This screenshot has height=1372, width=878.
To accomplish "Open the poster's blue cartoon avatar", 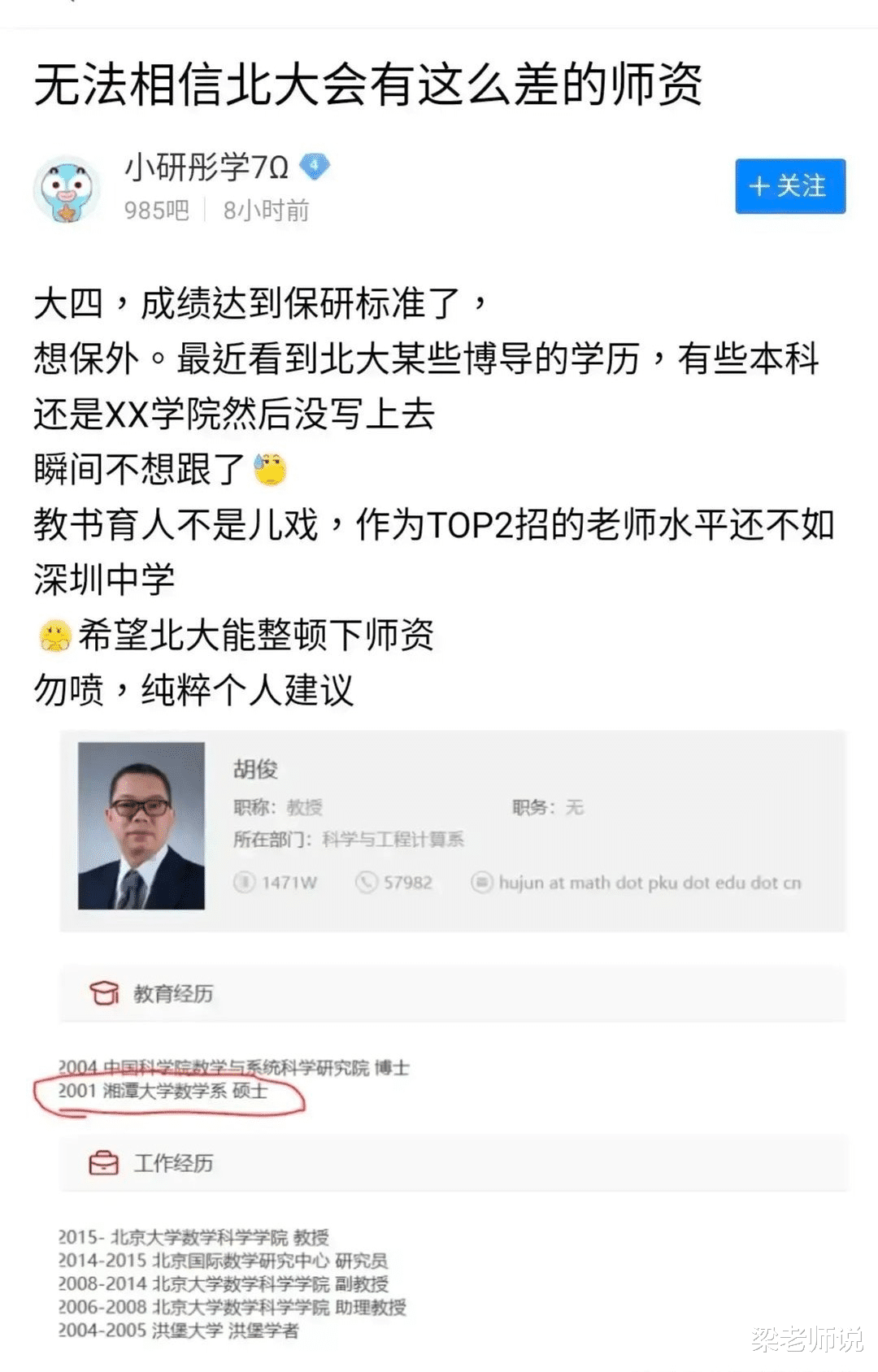I will pos(67,189).
